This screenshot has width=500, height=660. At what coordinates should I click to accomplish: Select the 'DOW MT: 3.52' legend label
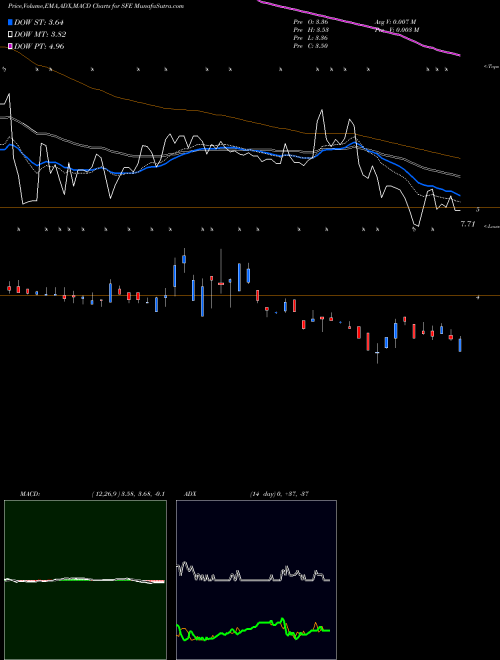40,35
